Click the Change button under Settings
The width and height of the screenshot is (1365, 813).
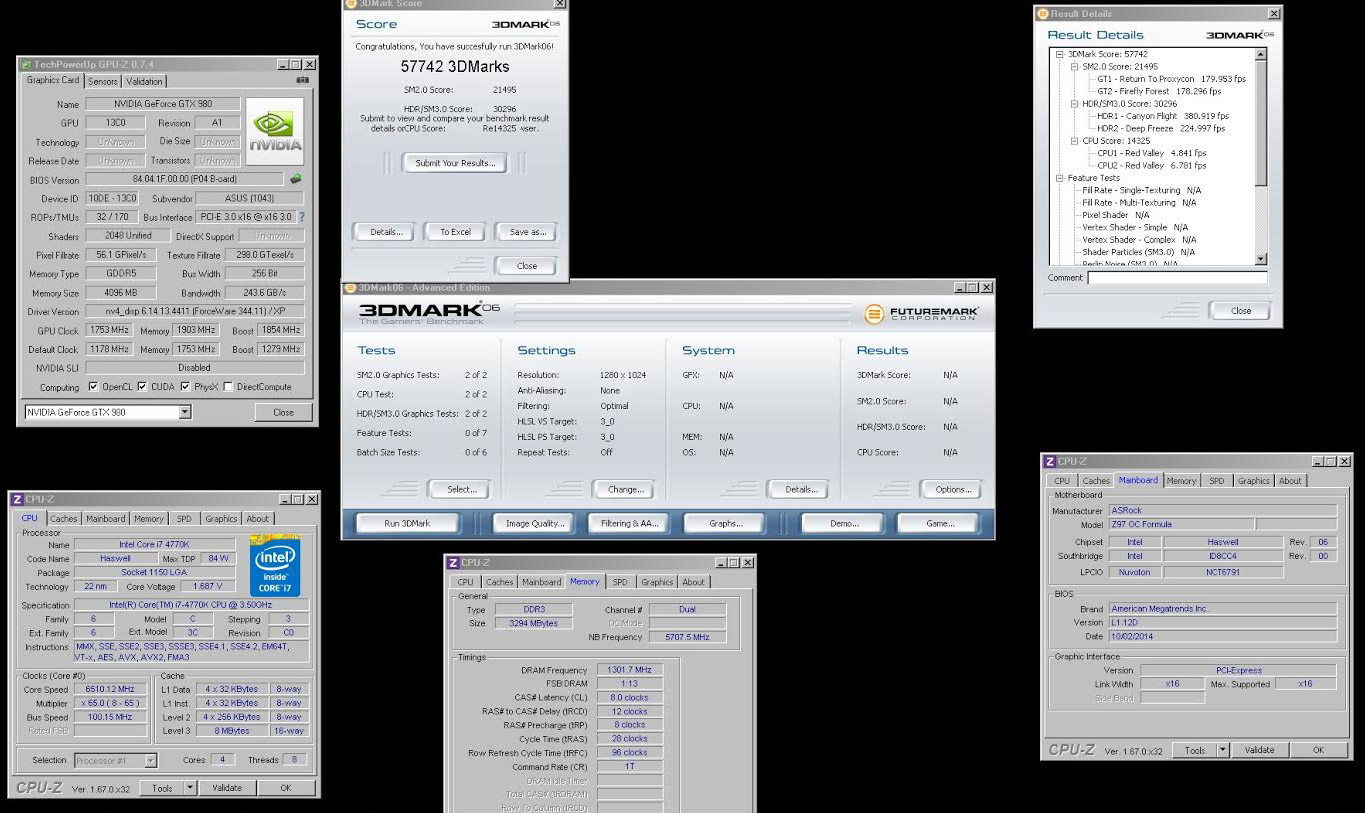(625, 489)
